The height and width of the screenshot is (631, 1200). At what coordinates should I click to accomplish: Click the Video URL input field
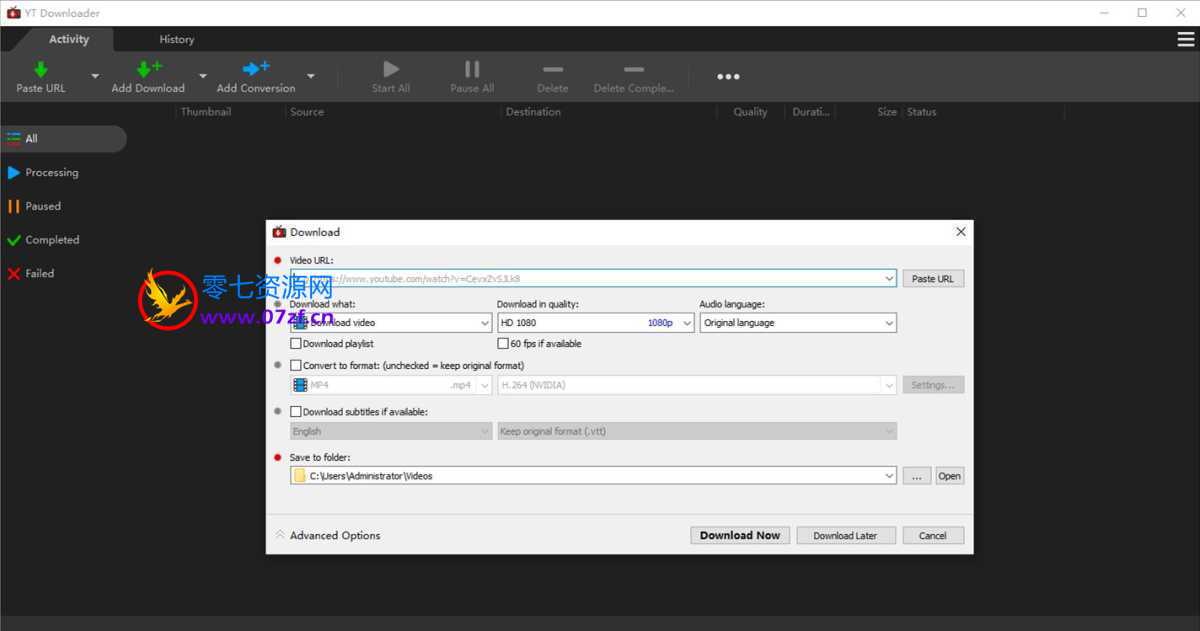tap(590, 279)
